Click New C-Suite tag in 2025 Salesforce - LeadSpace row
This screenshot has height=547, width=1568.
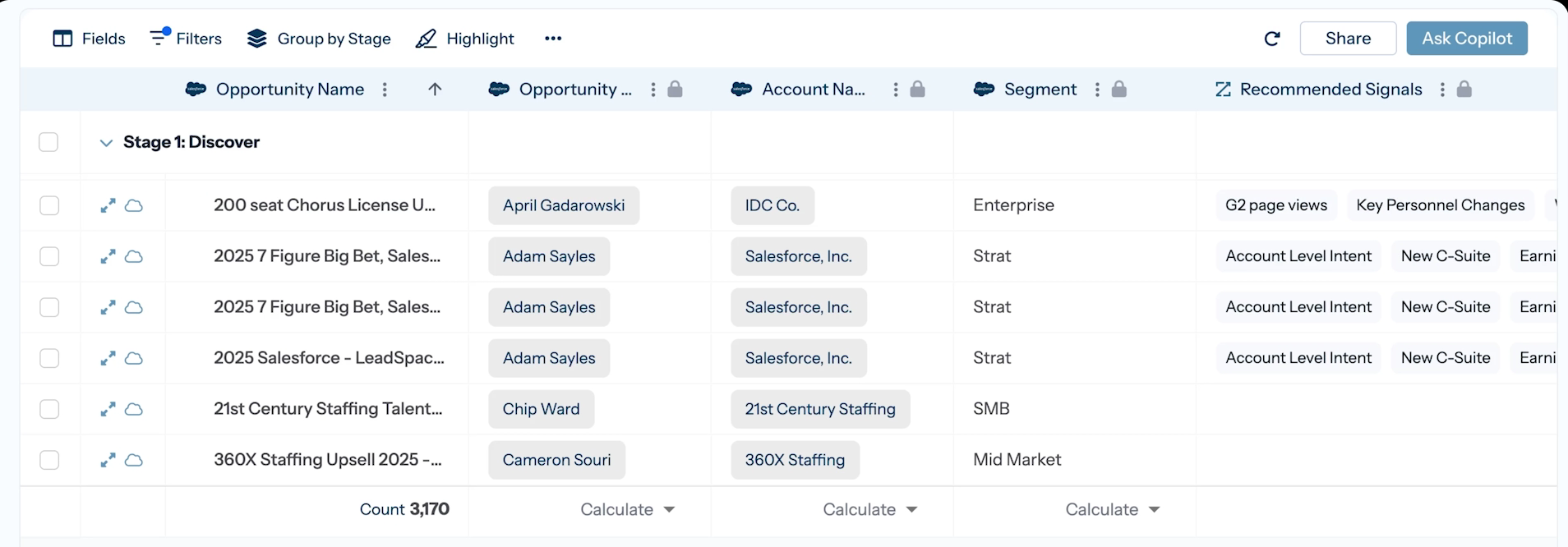pos(1446,358)
